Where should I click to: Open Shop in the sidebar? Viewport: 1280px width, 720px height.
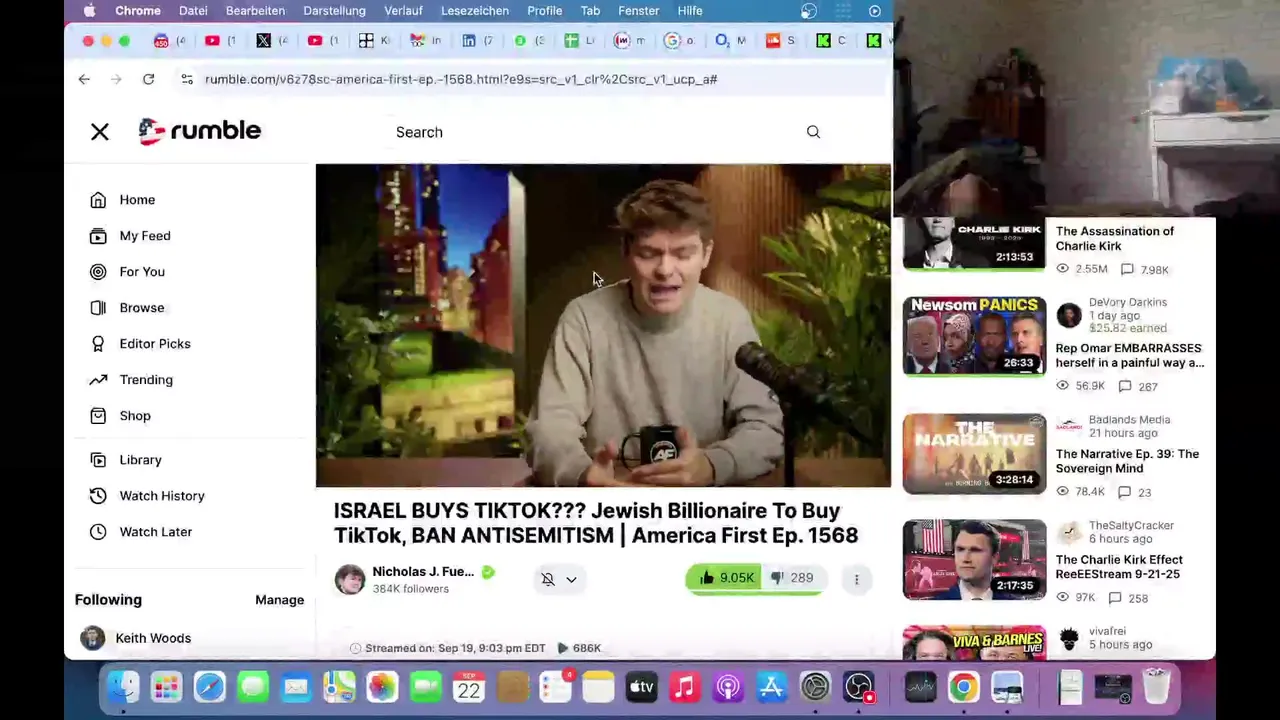click(135, 416)
